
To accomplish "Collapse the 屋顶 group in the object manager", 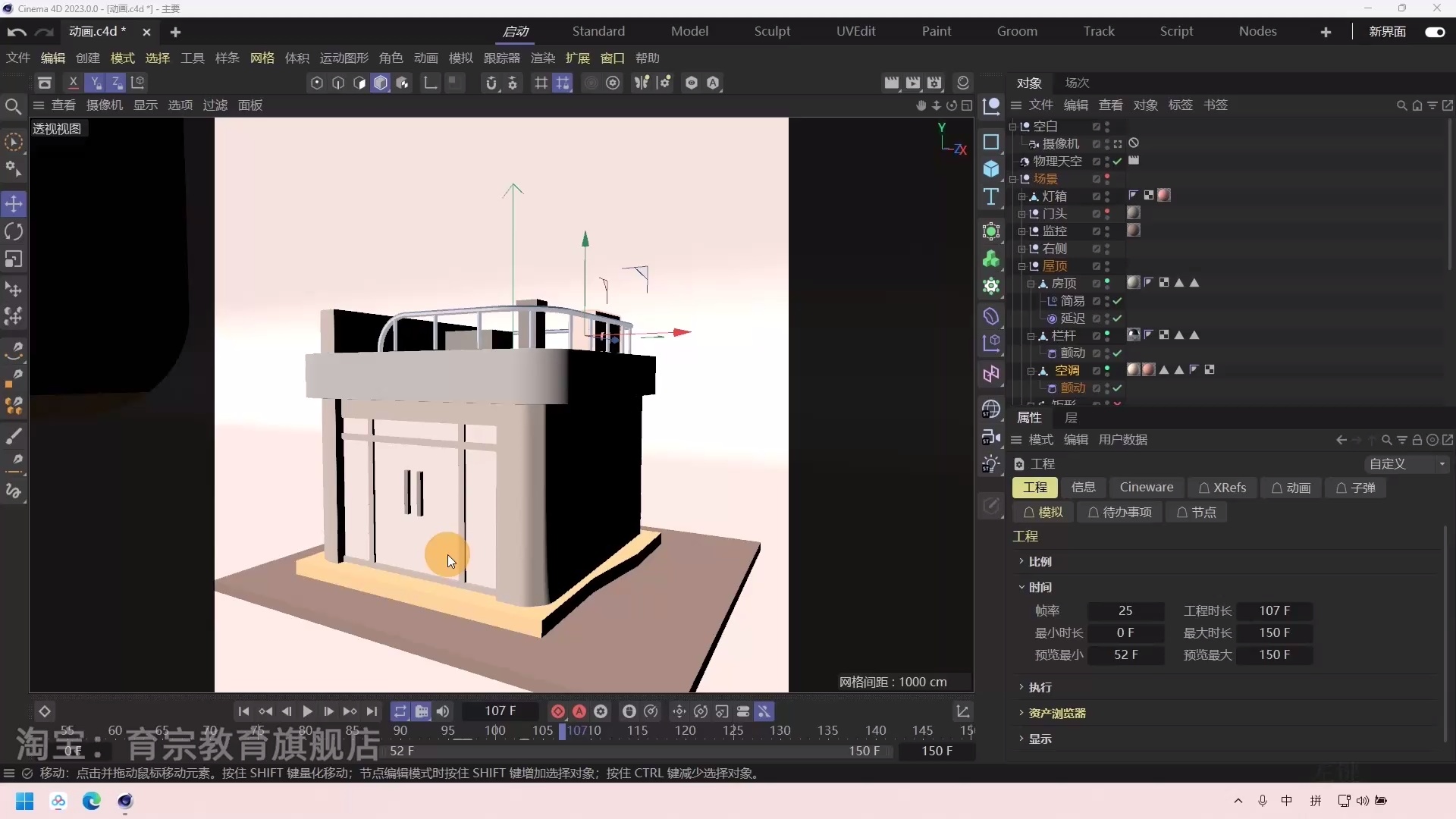I will (x=1021, y=265).
